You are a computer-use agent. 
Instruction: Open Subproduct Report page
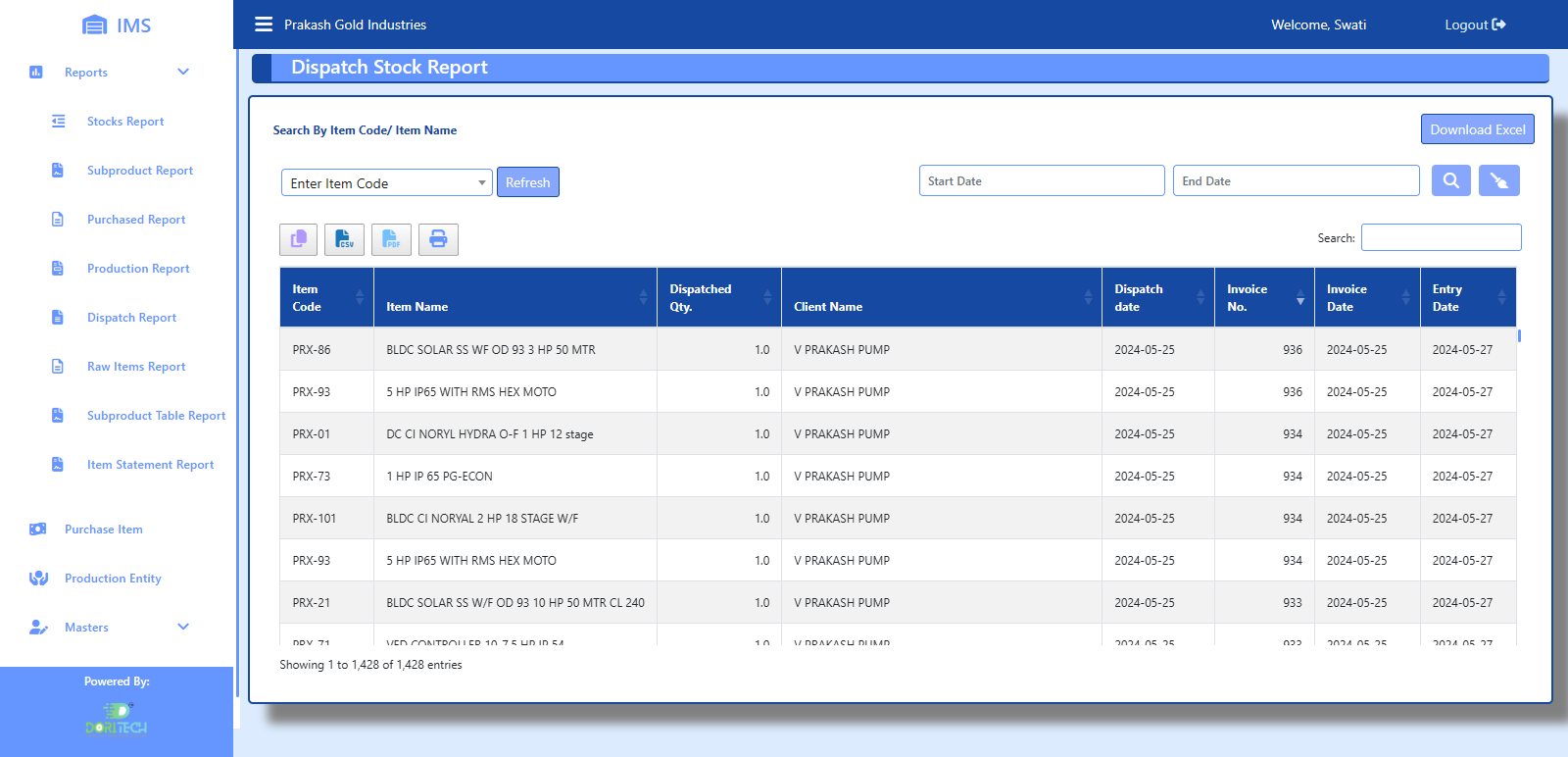[x=140, y=171]
